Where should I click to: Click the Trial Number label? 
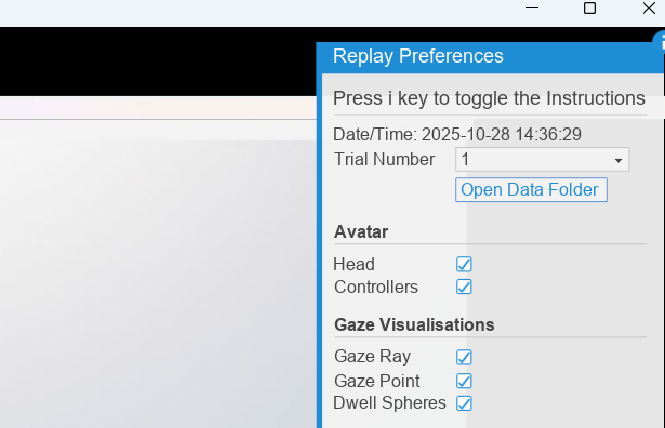point(384,159)
